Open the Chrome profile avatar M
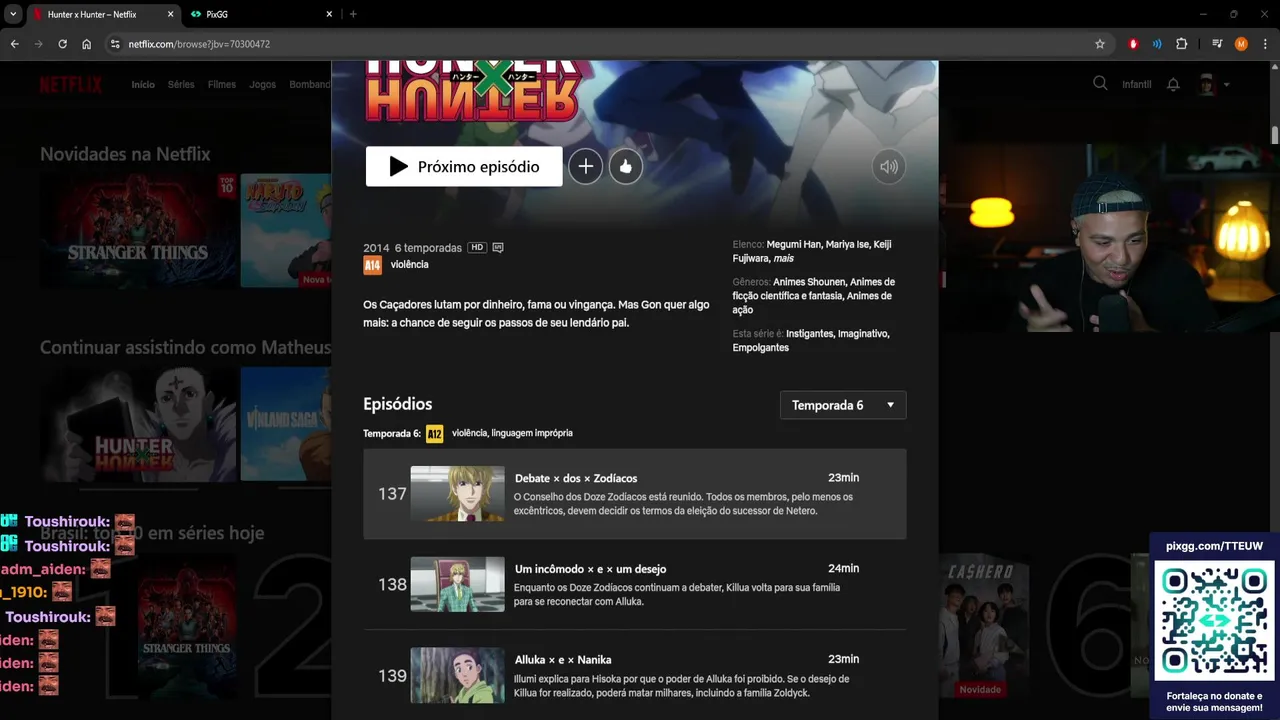This screenshot has width=1280, height=720. (1241, 44)
